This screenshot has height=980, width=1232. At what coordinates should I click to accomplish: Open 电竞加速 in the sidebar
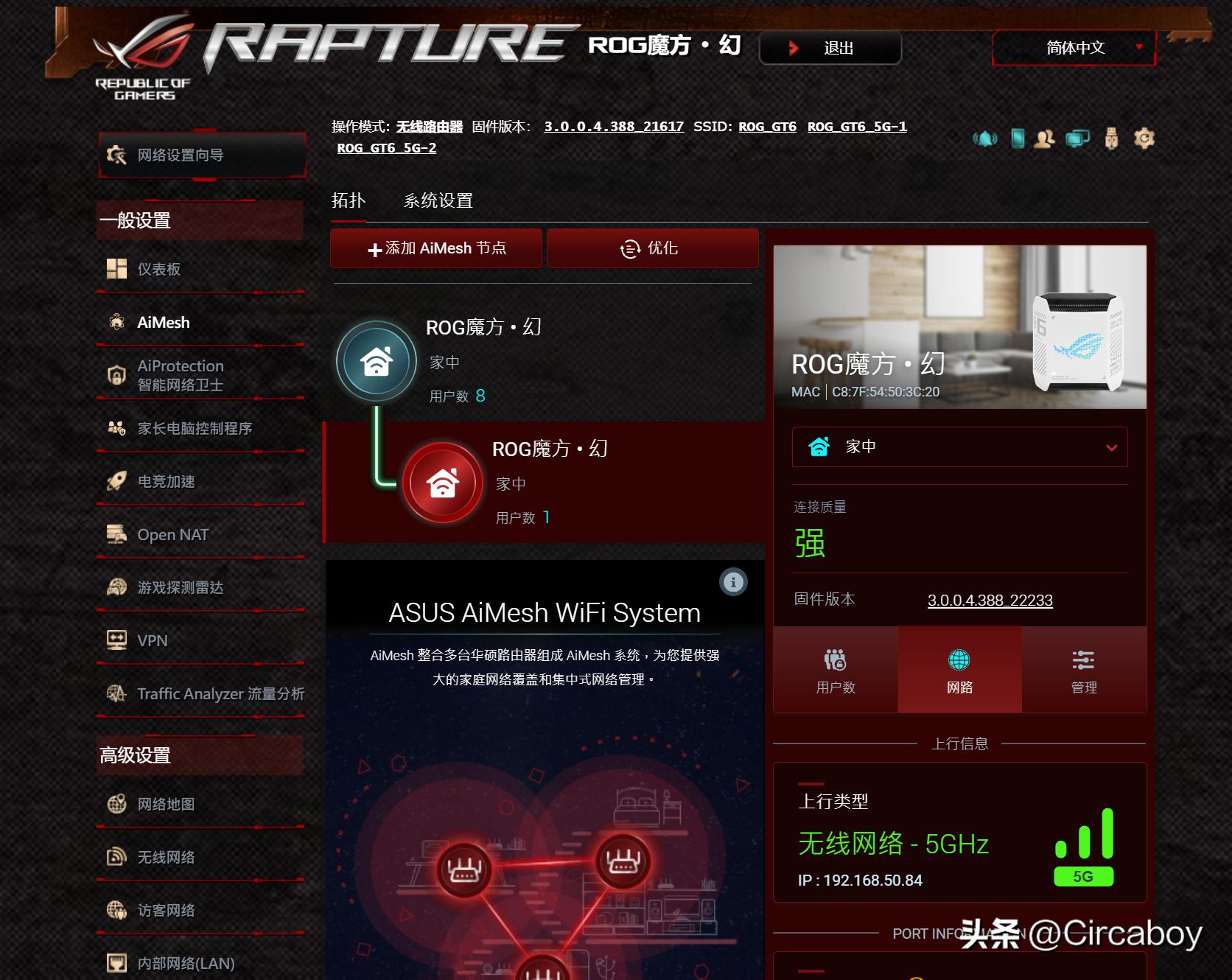coord(167,482)
